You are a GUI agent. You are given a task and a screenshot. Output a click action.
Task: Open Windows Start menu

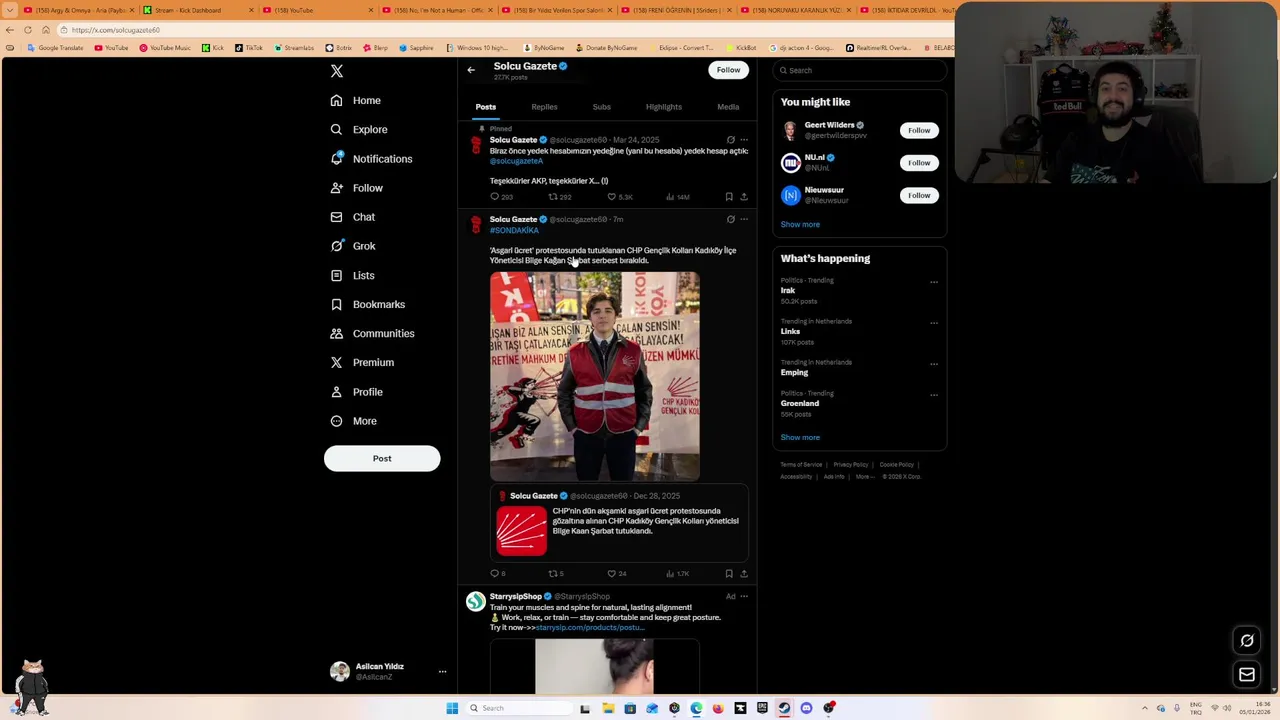452,708
